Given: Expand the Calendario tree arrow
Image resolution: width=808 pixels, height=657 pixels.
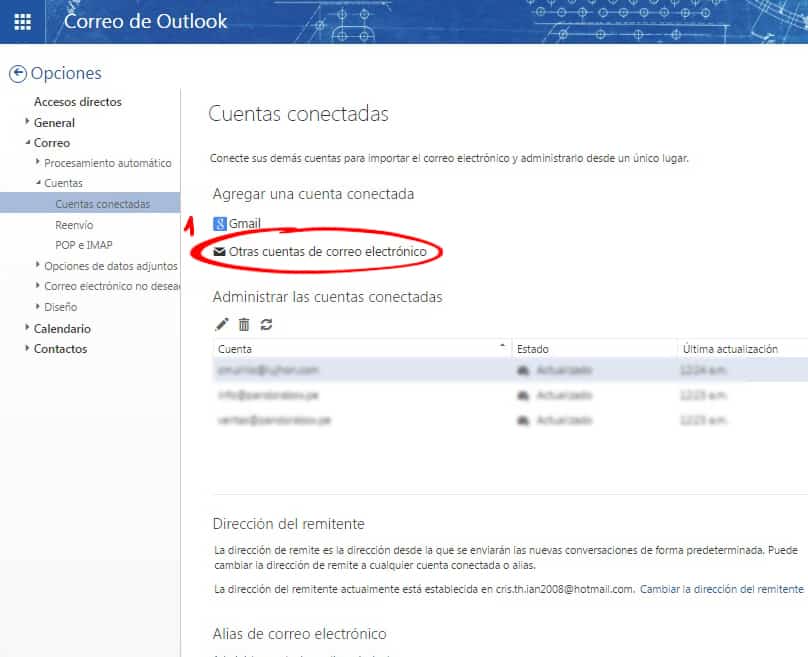Looking at the screenshot, I should (27, 327).
